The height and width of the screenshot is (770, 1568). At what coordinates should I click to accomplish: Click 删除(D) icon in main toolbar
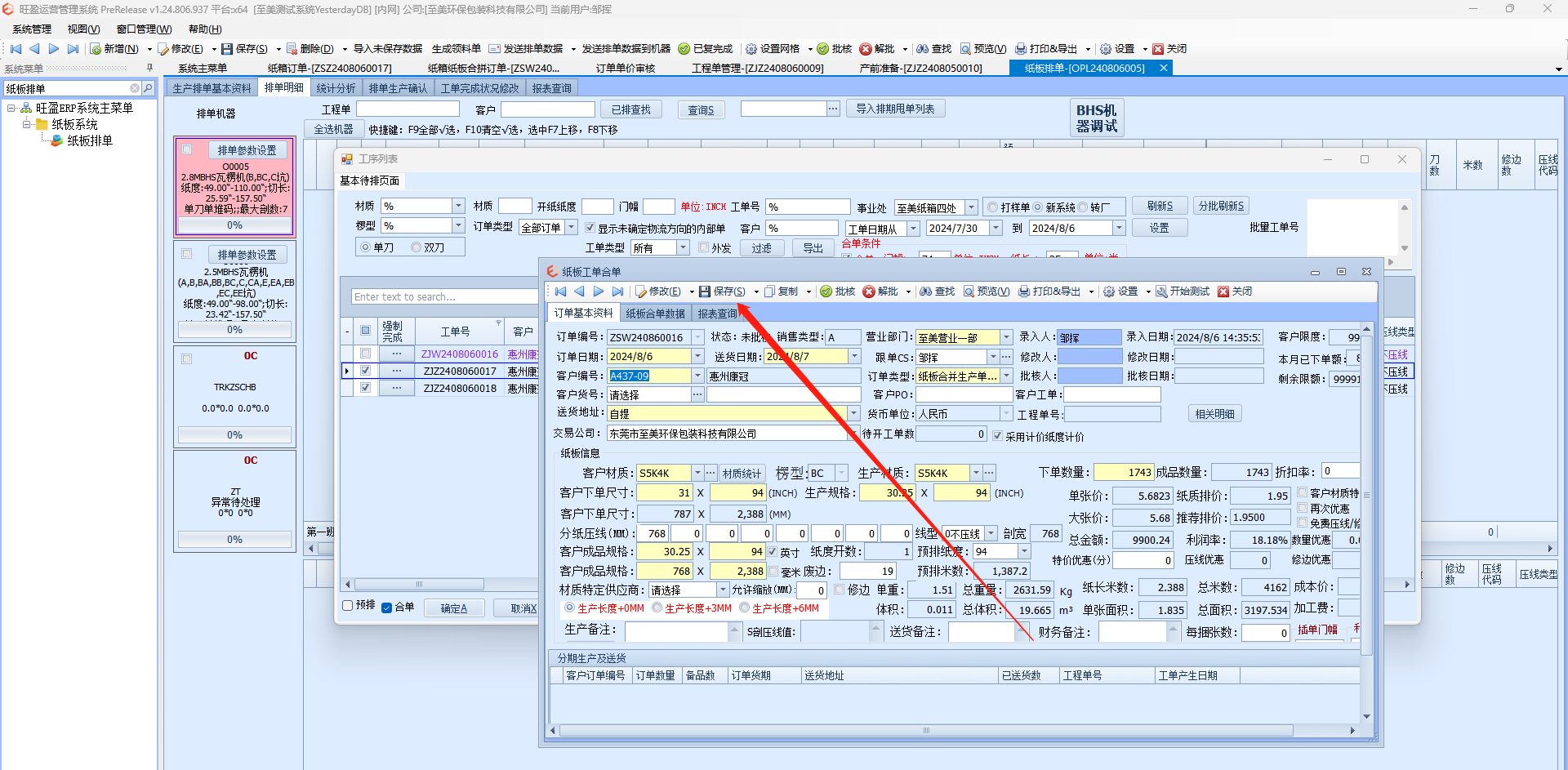pos(292,49)
